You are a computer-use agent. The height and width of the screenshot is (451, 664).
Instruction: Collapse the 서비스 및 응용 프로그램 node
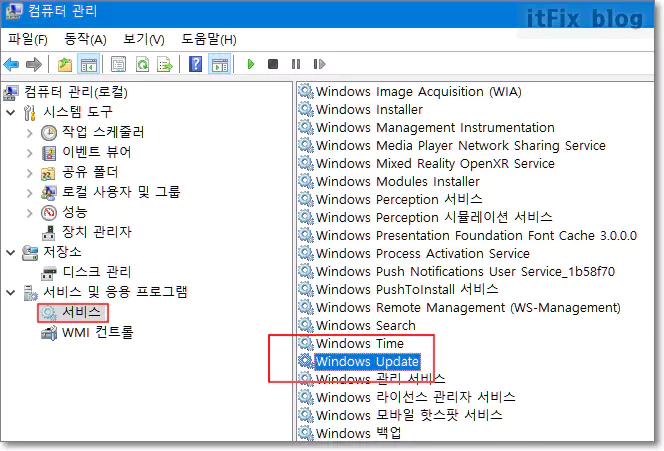coord(11,292)
